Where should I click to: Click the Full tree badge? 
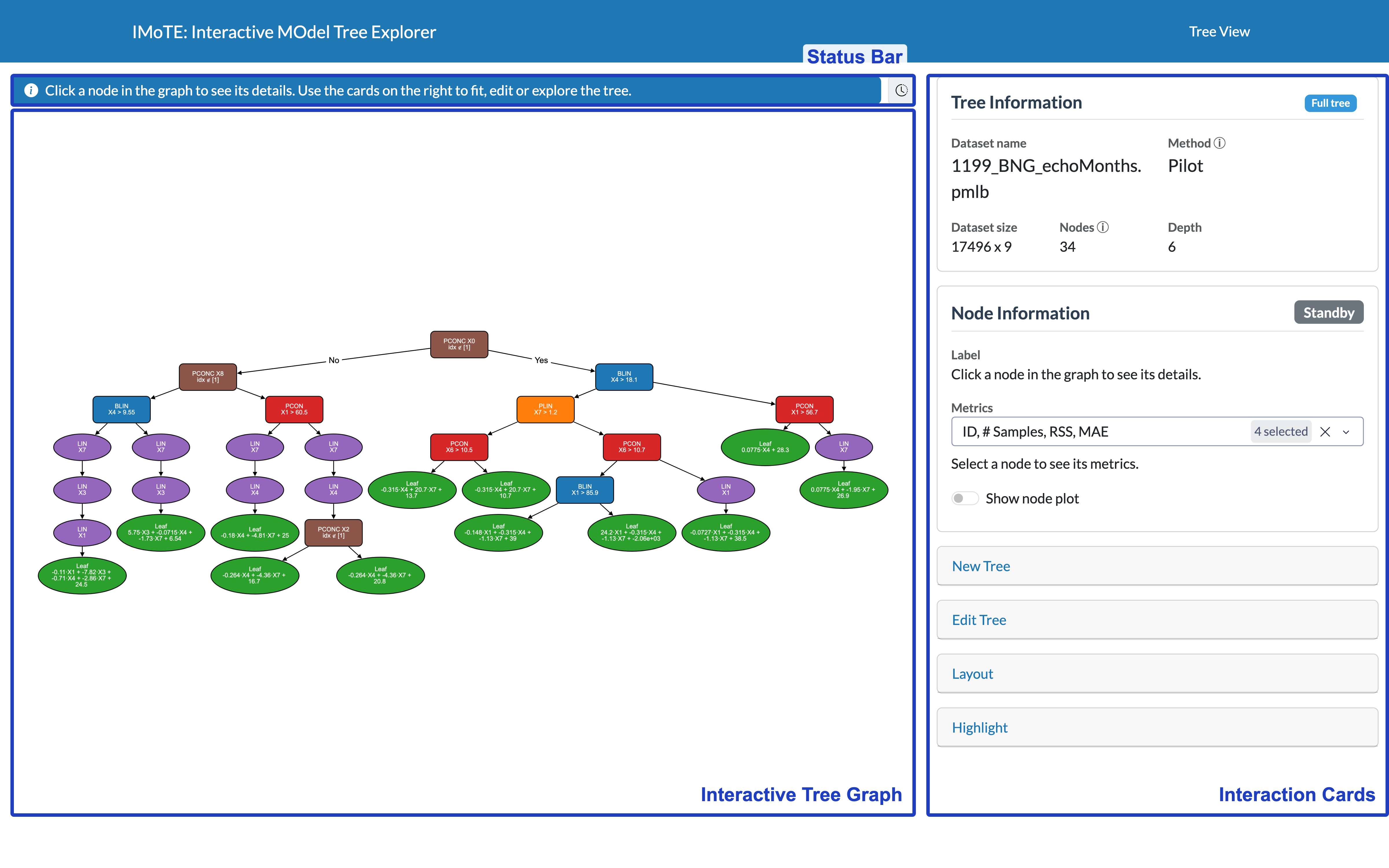click(x=1331, y=103)
